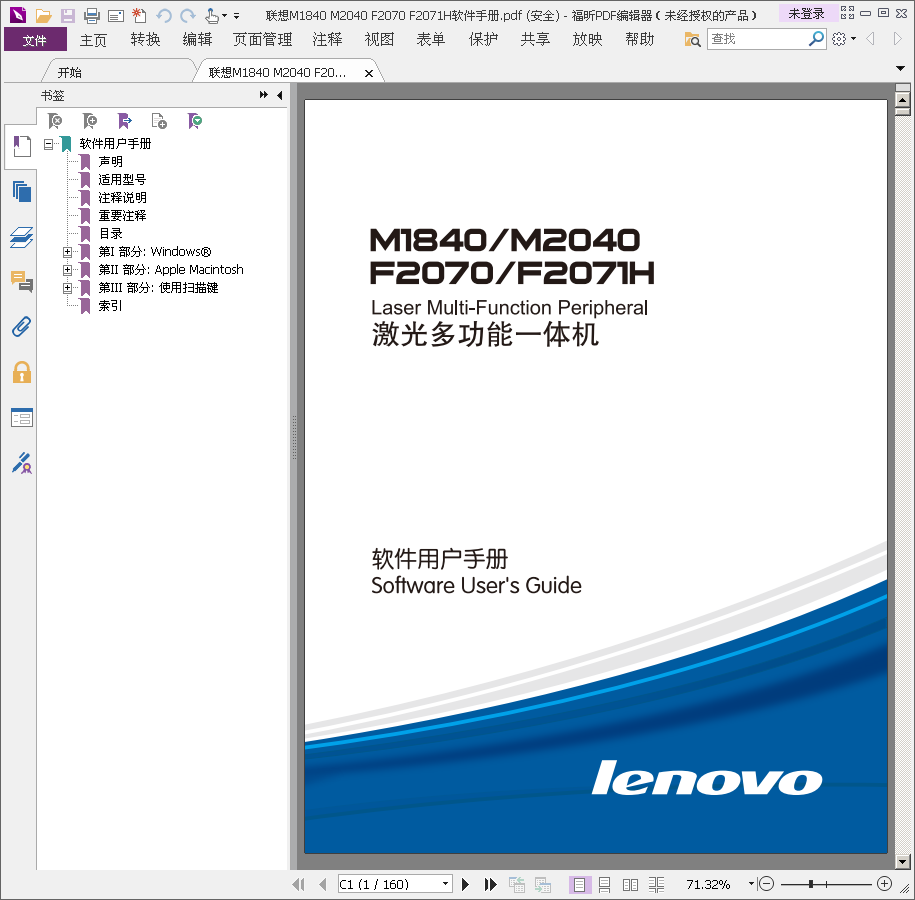The height and width of the screenshot is (900, 915).
Task: Open the form fields panel icon
Action: click(22, 417)
